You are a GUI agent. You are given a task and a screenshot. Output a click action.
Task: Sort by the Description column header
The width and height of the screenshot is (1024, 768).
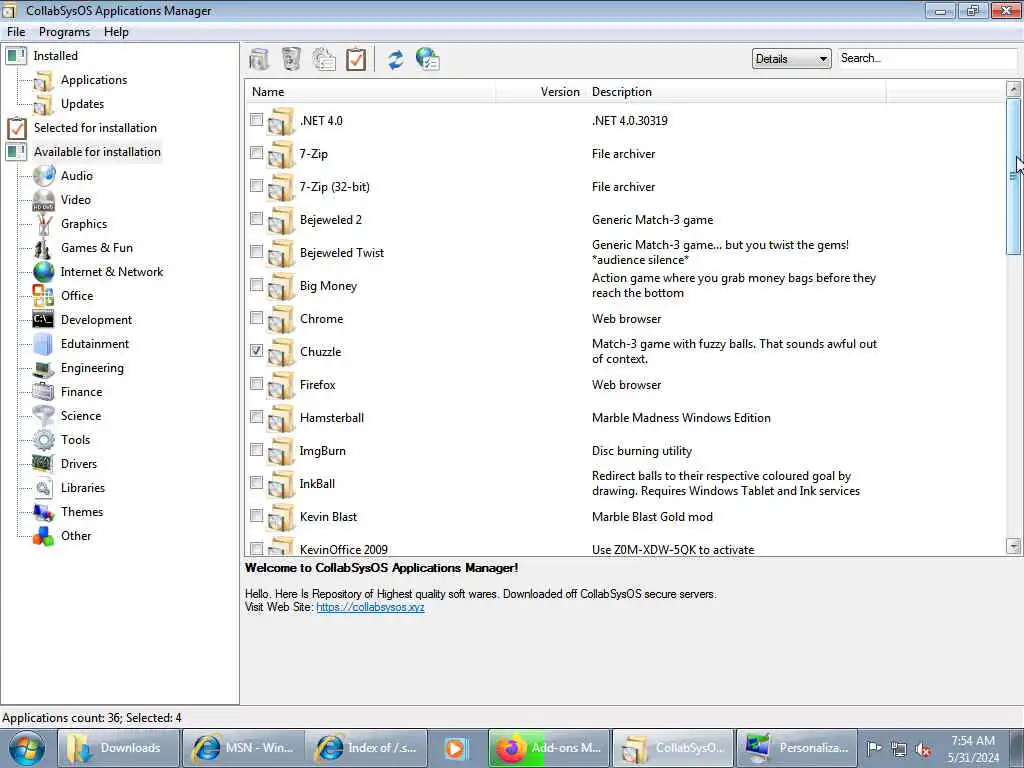[736, 92]
